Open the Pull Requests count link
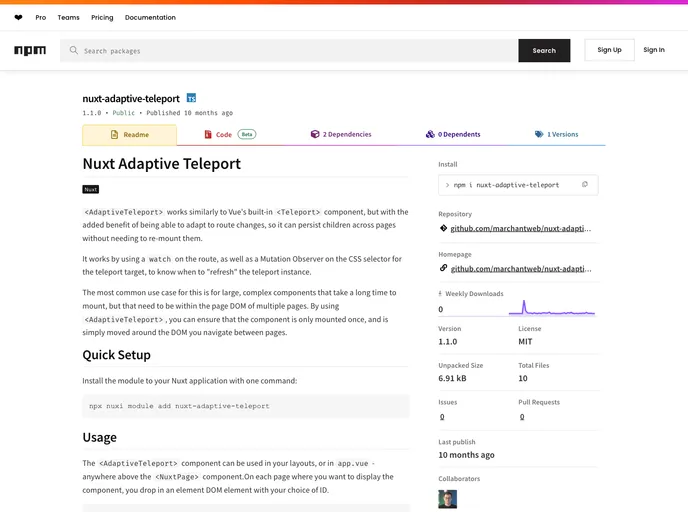The width and height of the screenshot is (688, 512). click(522, 417)
